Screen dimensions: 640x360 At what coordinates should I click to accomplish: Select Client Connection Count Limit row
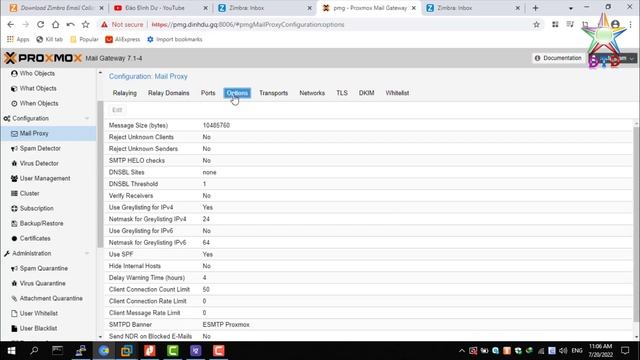click(x=369, y=289)
